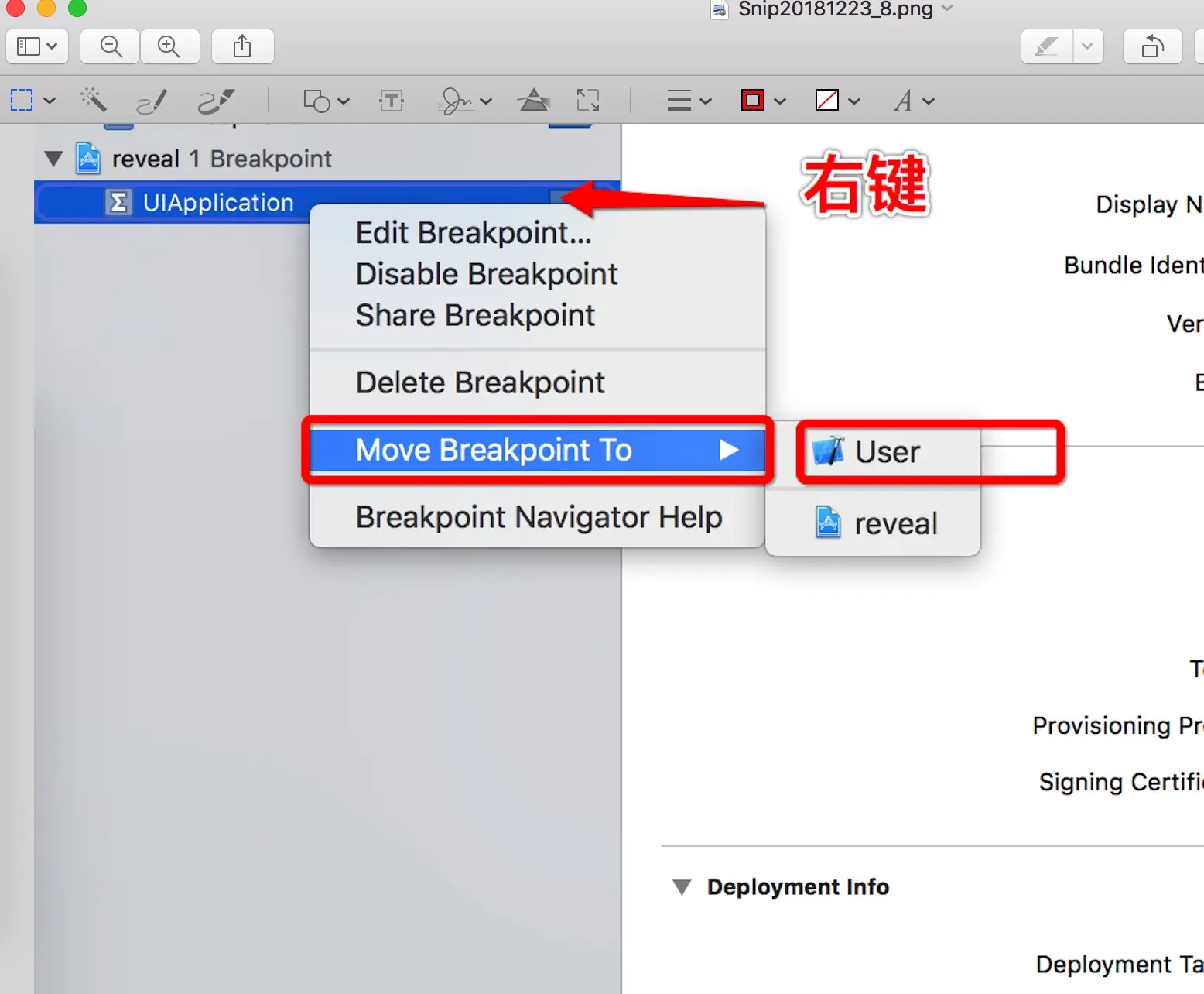Viewport: 1204px width, 994px height.
Task: Click the Deployment Ta label text
Action: coord(1120,965)
